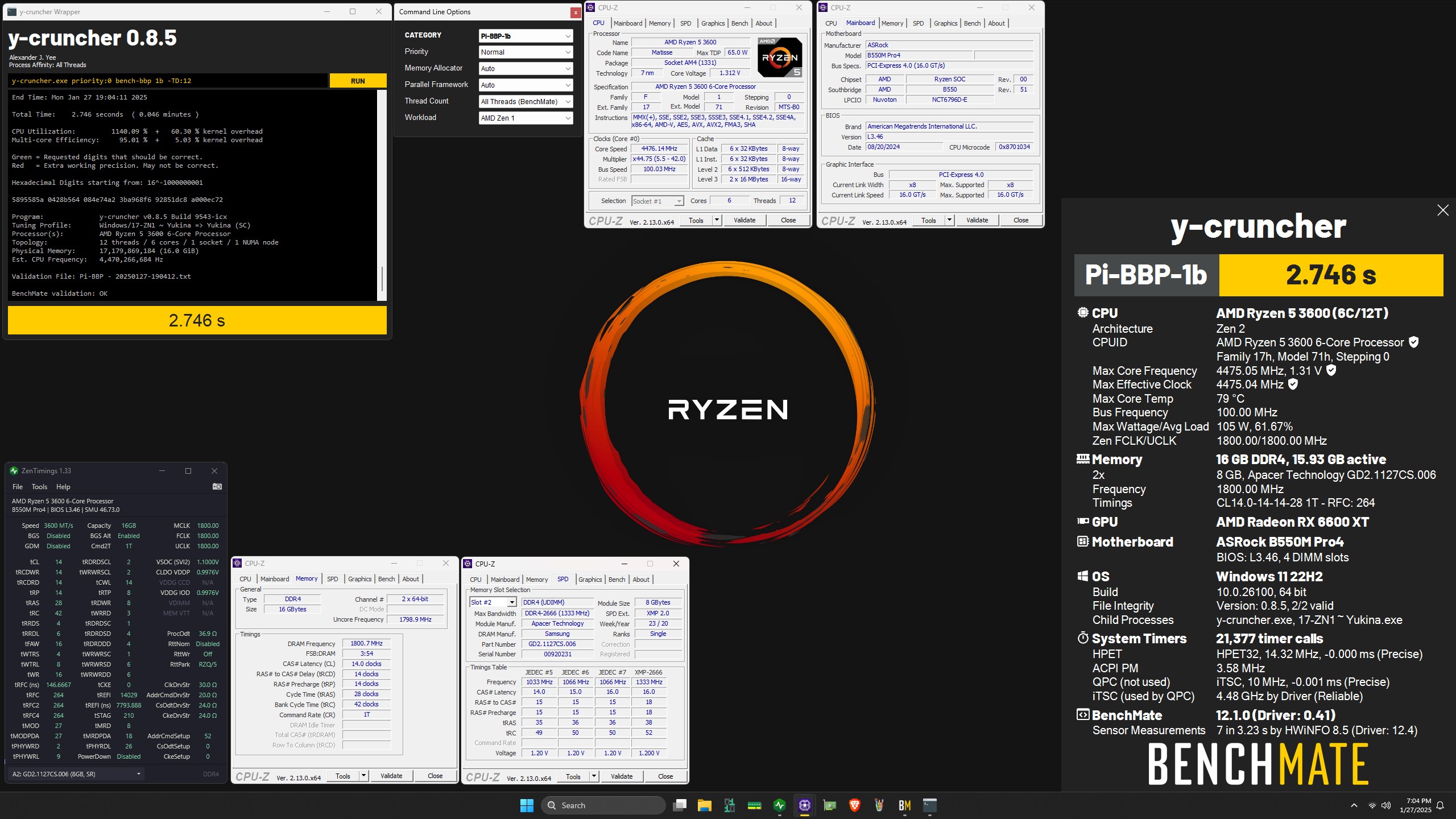Image resolution: width=1456 pixels, height=819 pixels.
Task: Click the yellow 2.746 s result bar
Action: 197,320
